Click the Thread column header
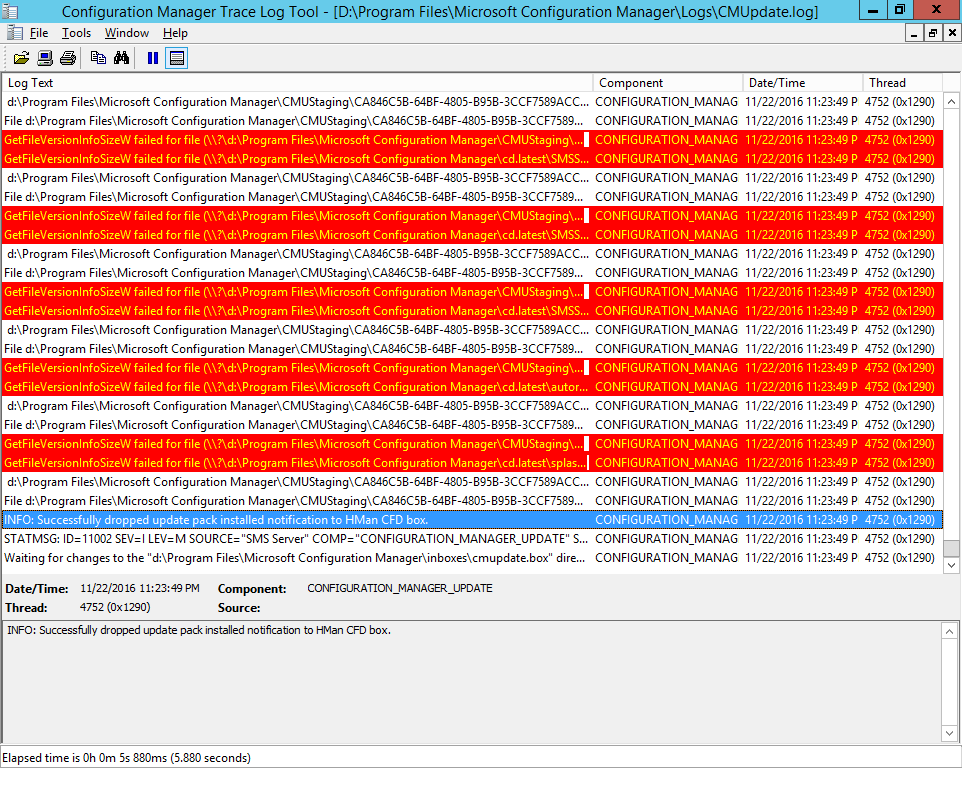This screenshot has width=962, height=799. (x=902, y=83)
